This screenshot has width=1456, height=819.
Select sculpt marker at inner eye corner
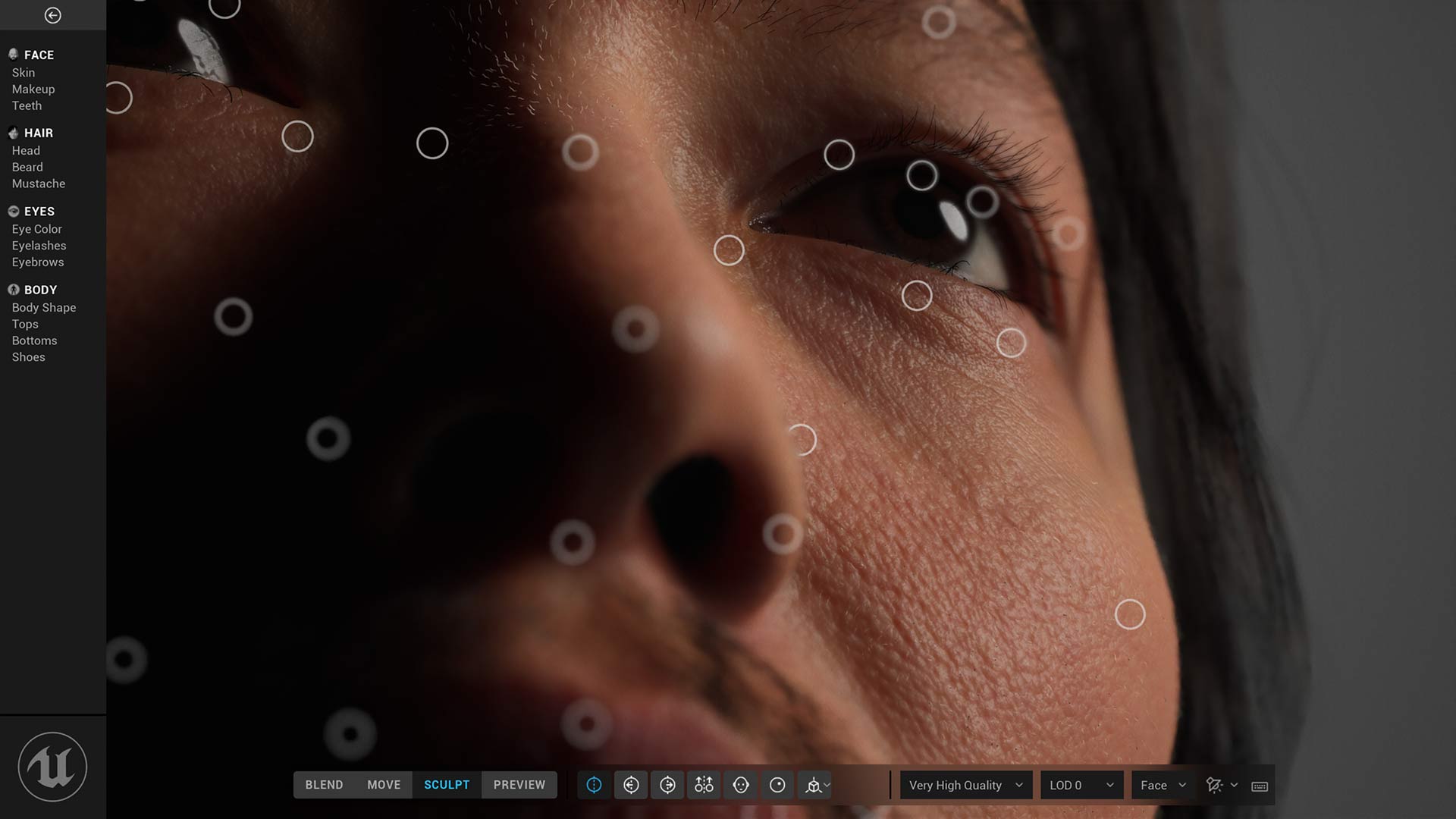(x=729, y=250)
